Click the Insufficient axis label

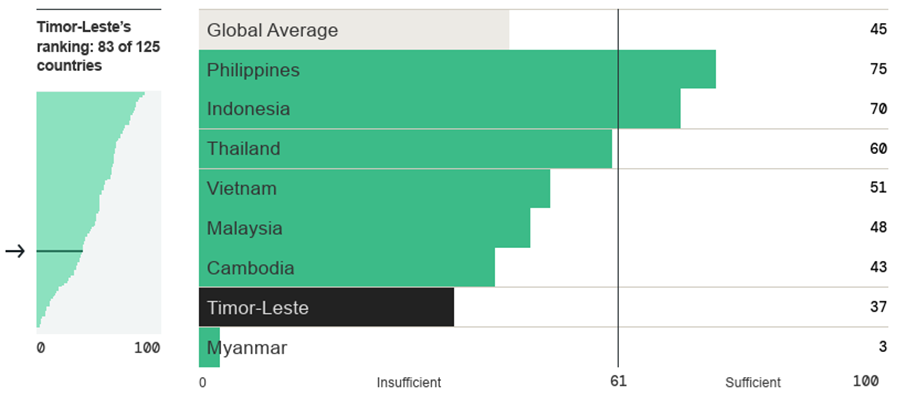click(408, 383)
